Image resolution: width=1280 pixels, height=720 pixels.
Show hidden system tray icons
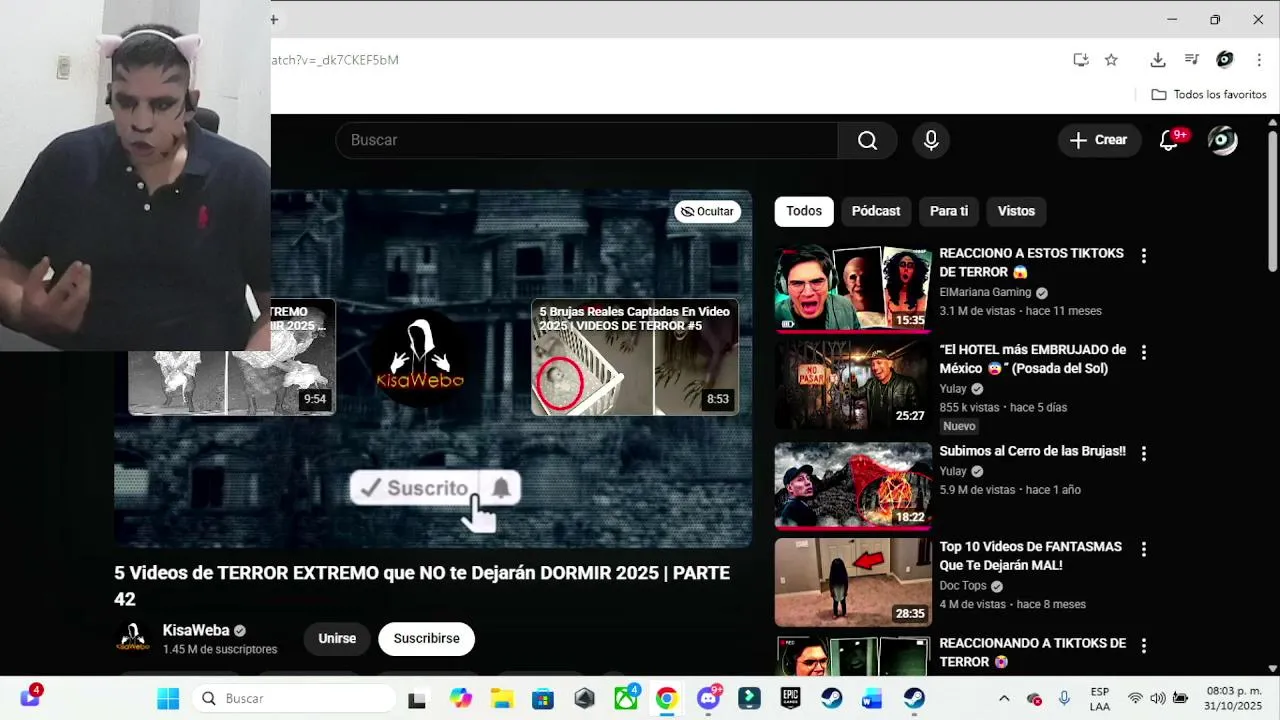(x=1004, y=699)
